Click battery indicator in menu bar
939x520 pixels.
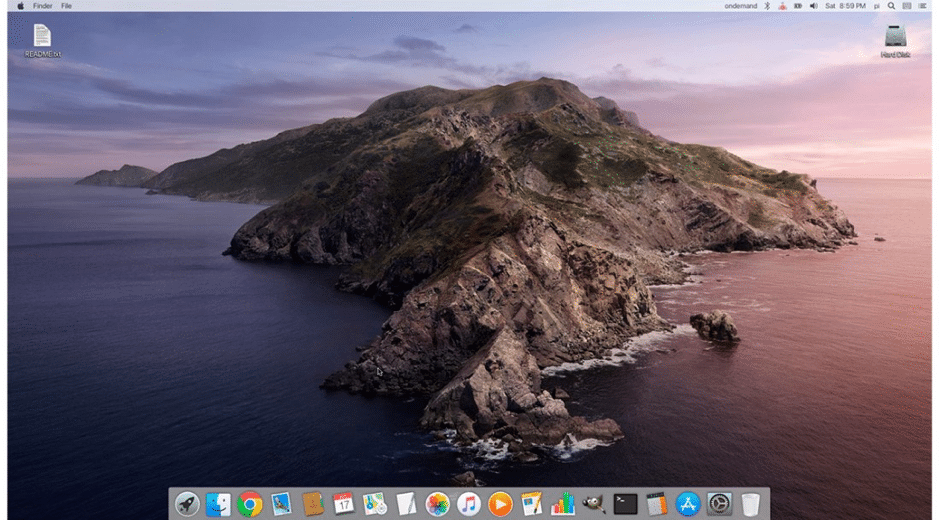tap(798, 5)
